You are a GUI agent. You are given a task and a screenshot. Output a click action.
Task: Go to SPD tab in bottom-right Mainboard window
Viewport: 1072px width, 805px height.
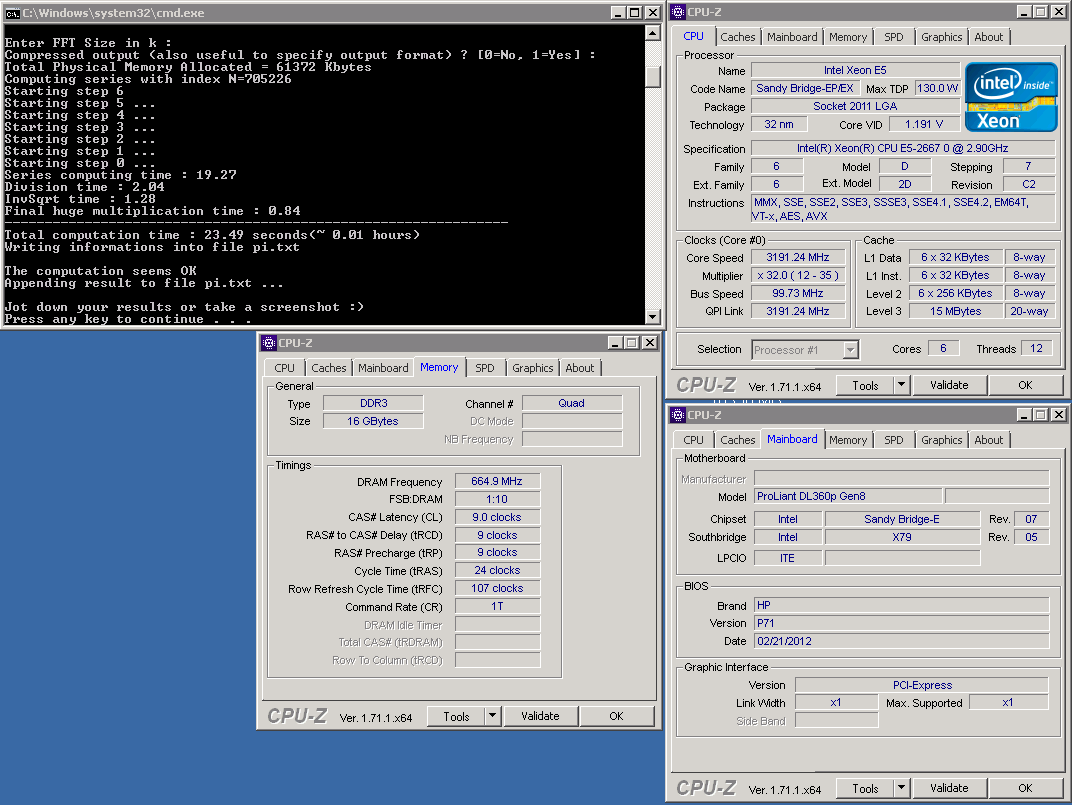click(894, 440)
